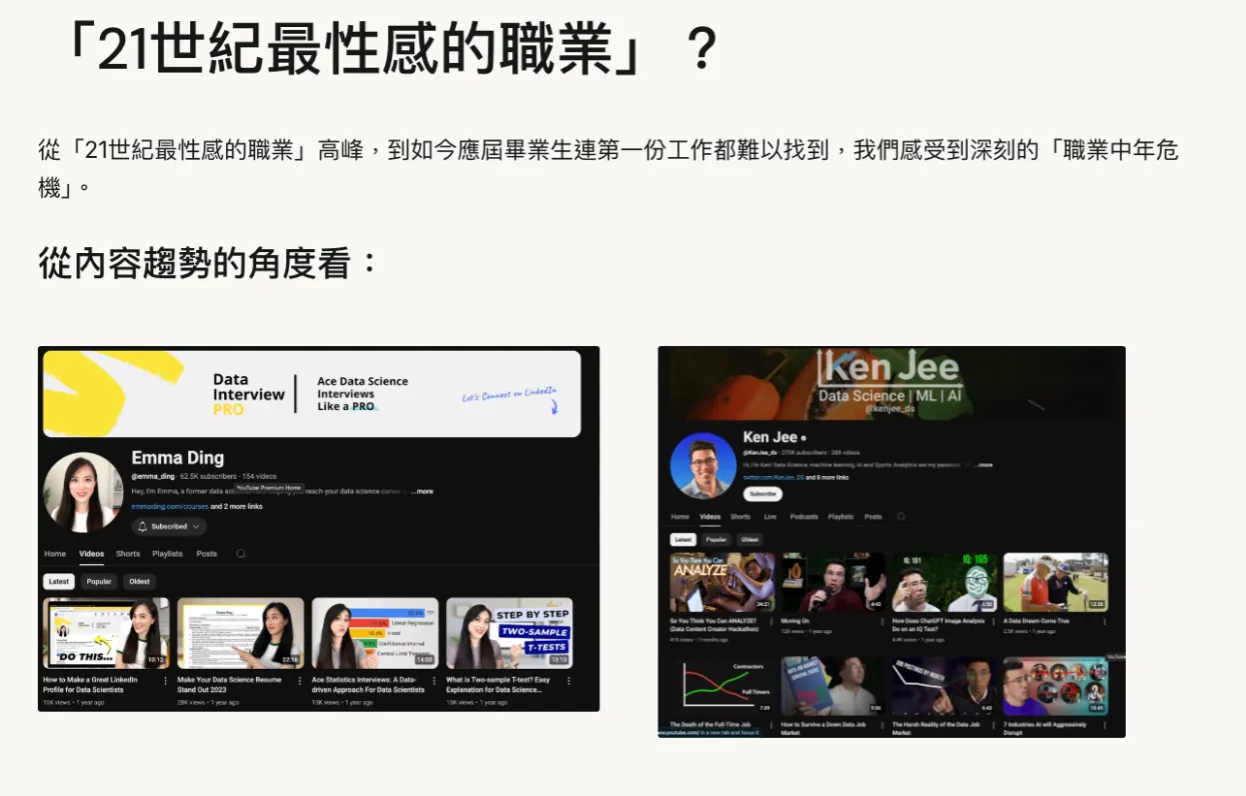Select the Latest filter chip on Ken Jee's channel
Image resolution: width=1246 pixels, height=796 pixels.
click(683, 539)
